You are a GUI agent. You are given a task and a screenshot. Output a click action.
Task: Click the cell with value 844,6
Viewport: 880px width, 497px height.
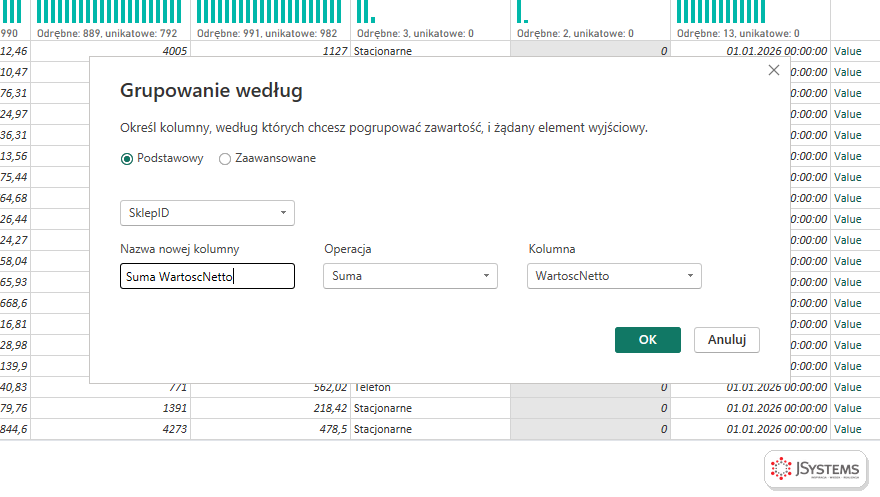coord(15,429)
